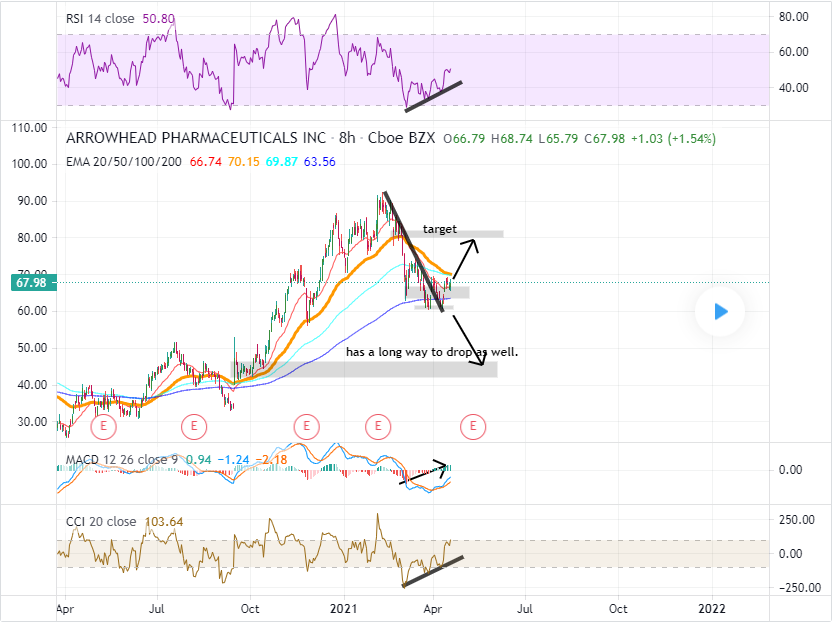832x622 pixels.
Task: Select the downward arrow pointing to lower zone
Action: pyautogui.click(x=472, y=345)
